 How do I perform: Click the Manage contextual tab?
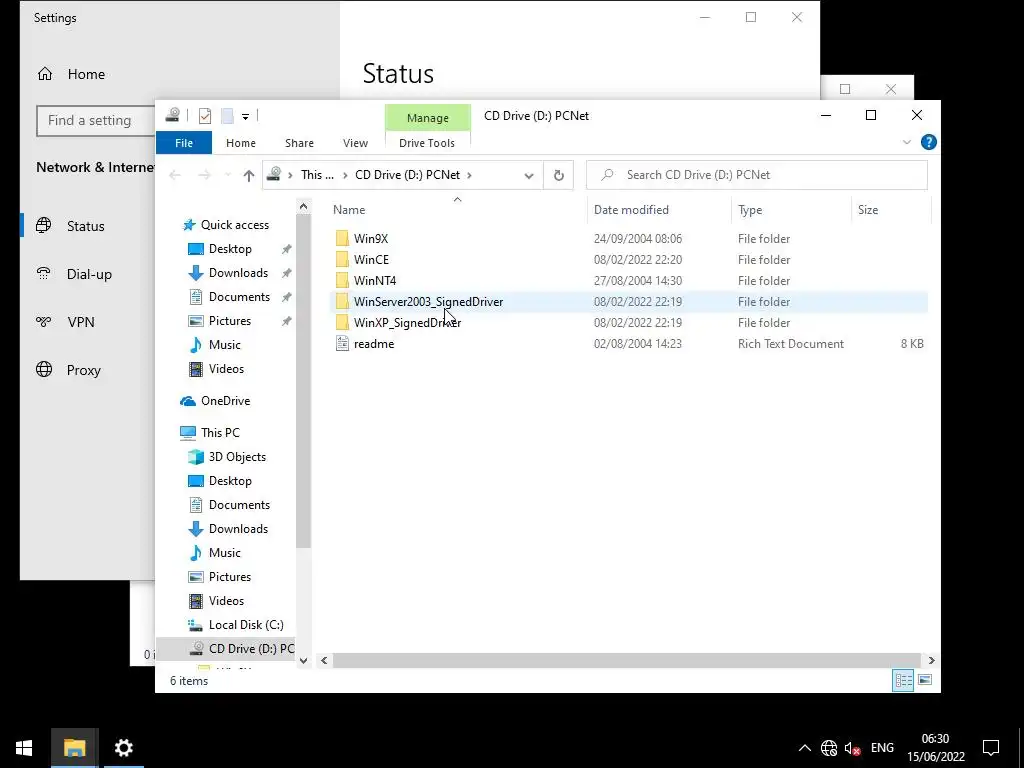click(428, 118)
